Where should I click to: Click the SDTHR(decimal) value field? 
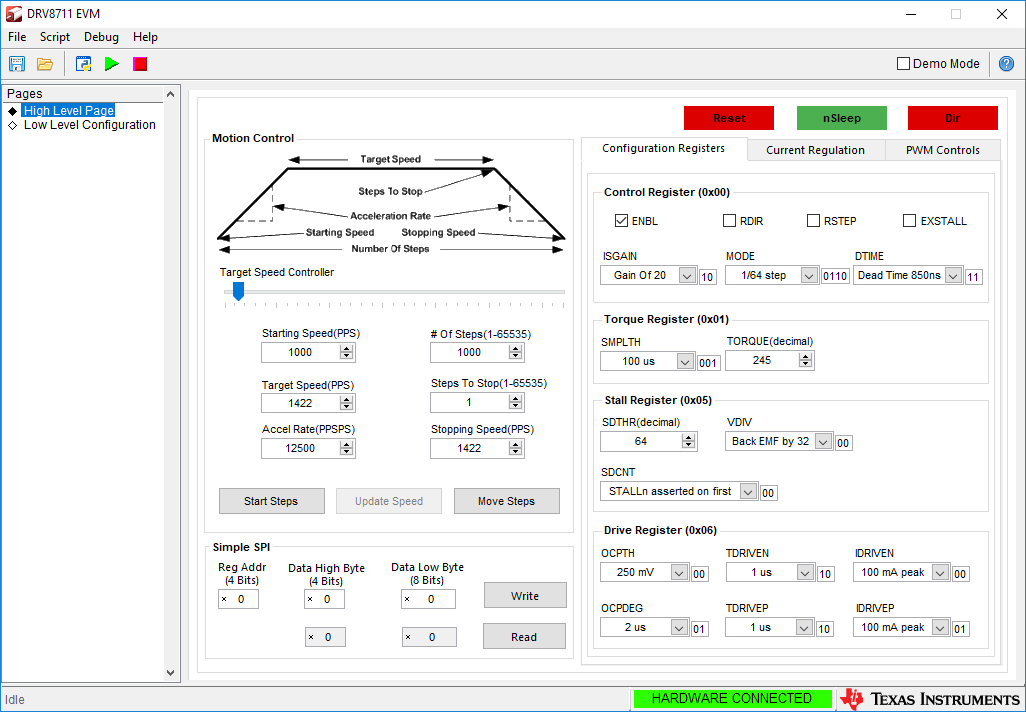click(641, 442)
